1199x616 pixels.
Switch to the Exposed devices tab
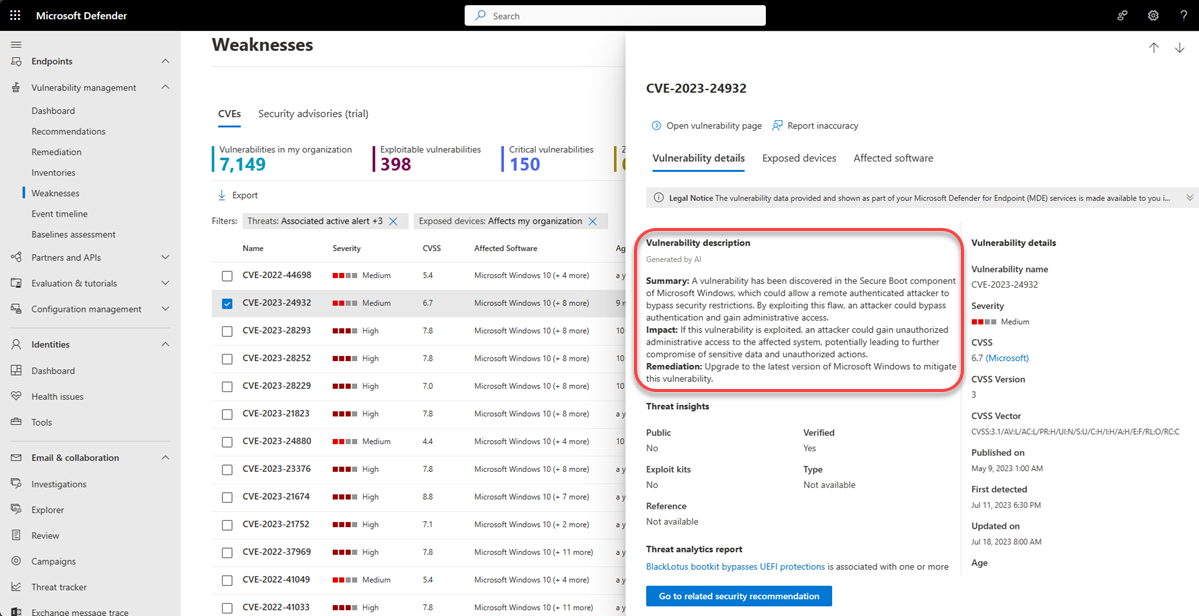pos(799,158)
